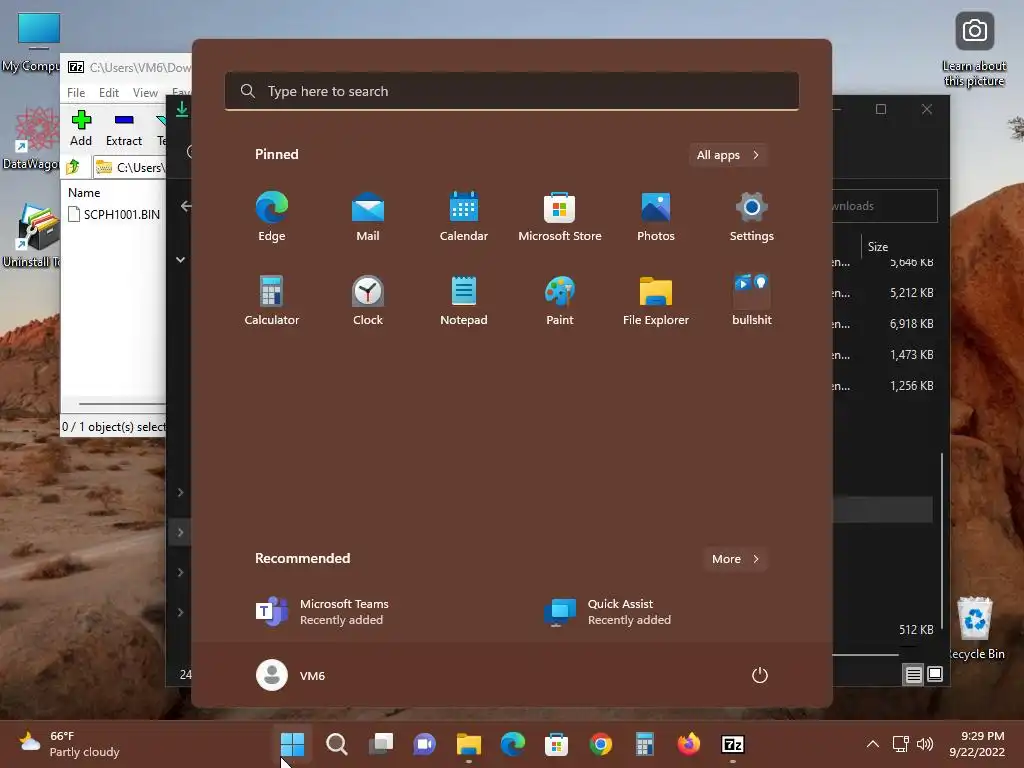Select the Recycle Bin desktop icon
The width and height of the screenshot is (1024, 768).
975,628
